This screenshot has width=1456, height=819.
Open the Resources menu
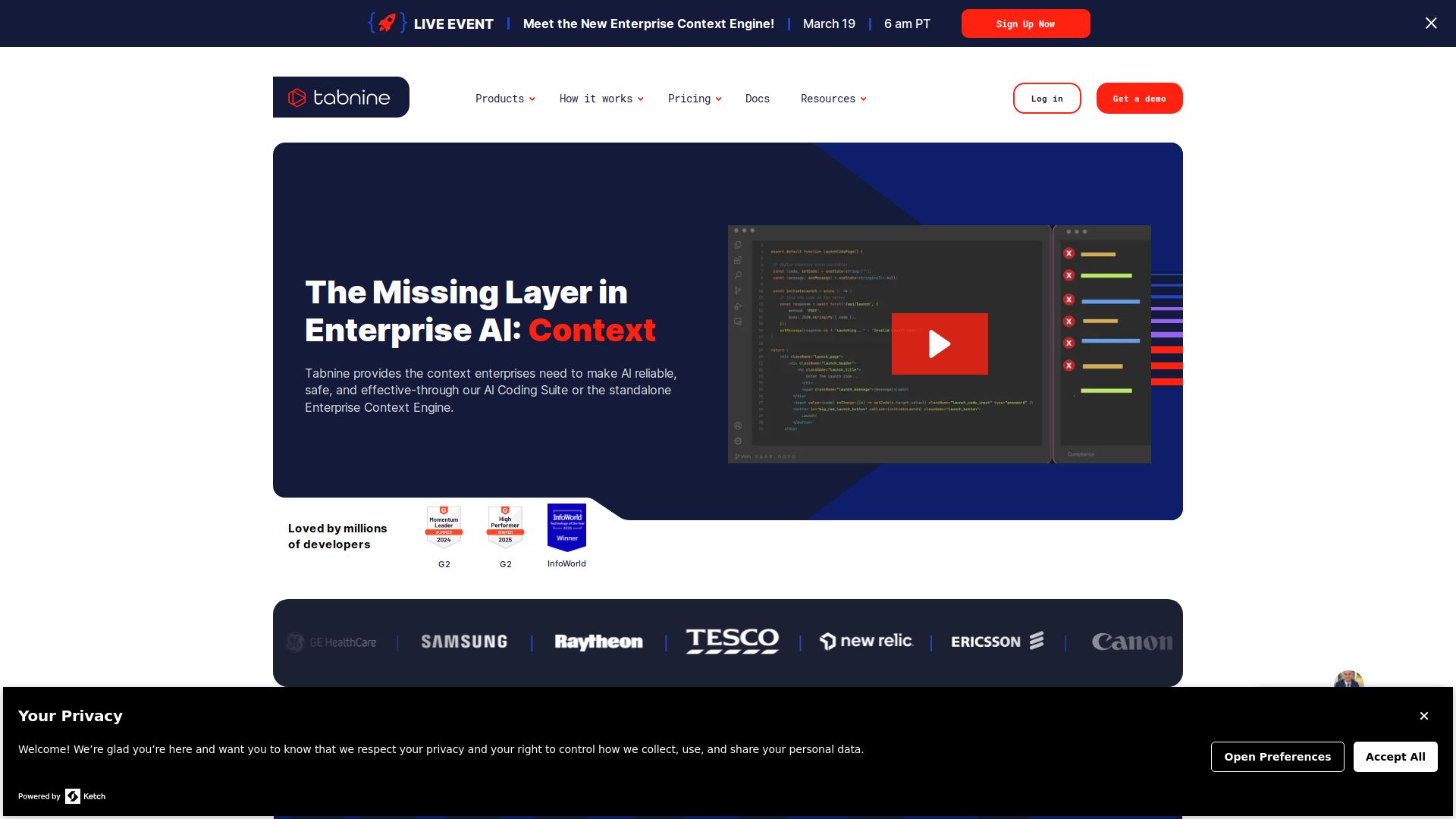pyautogui.click(x=833, y=99)
